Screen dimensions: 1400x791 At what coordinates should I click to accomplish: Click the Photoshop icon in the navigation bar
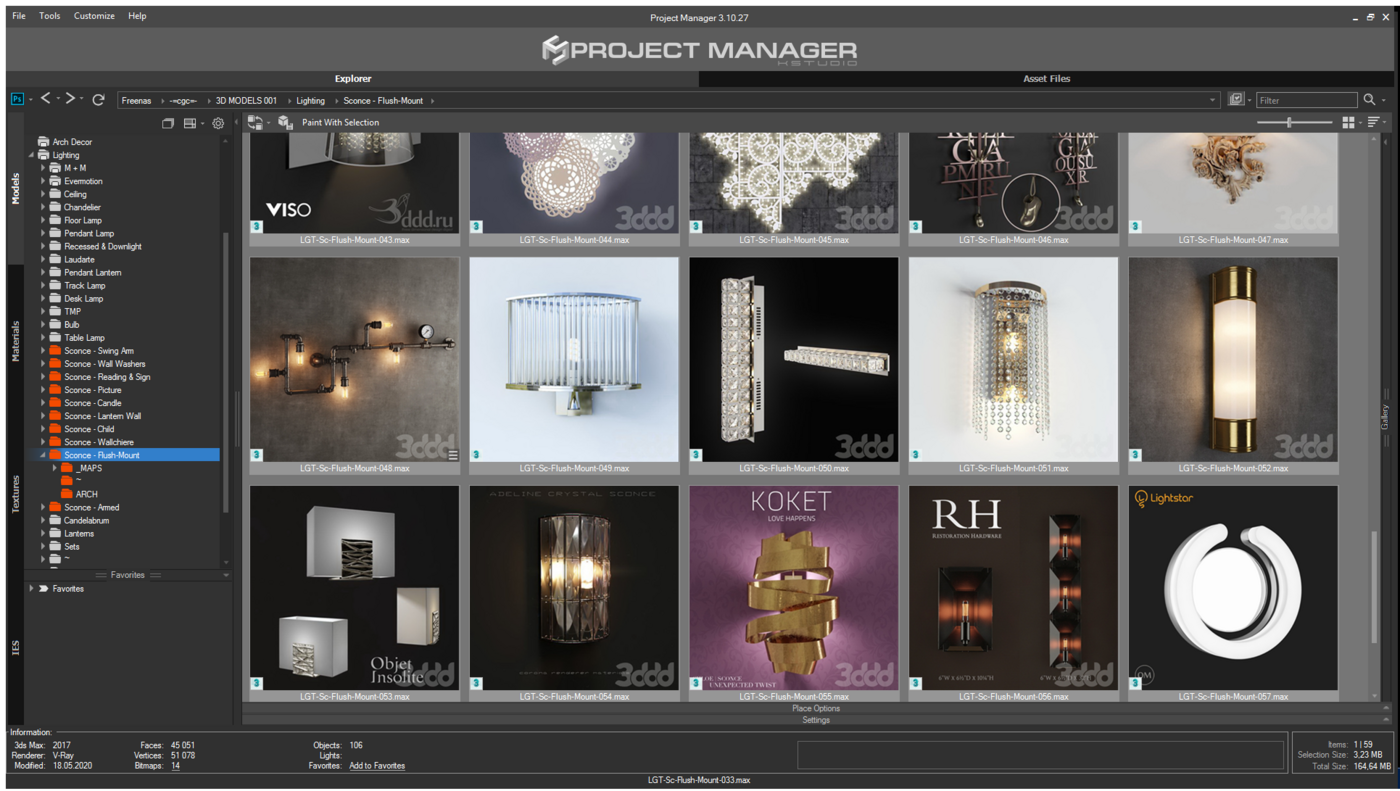[17, 100]
